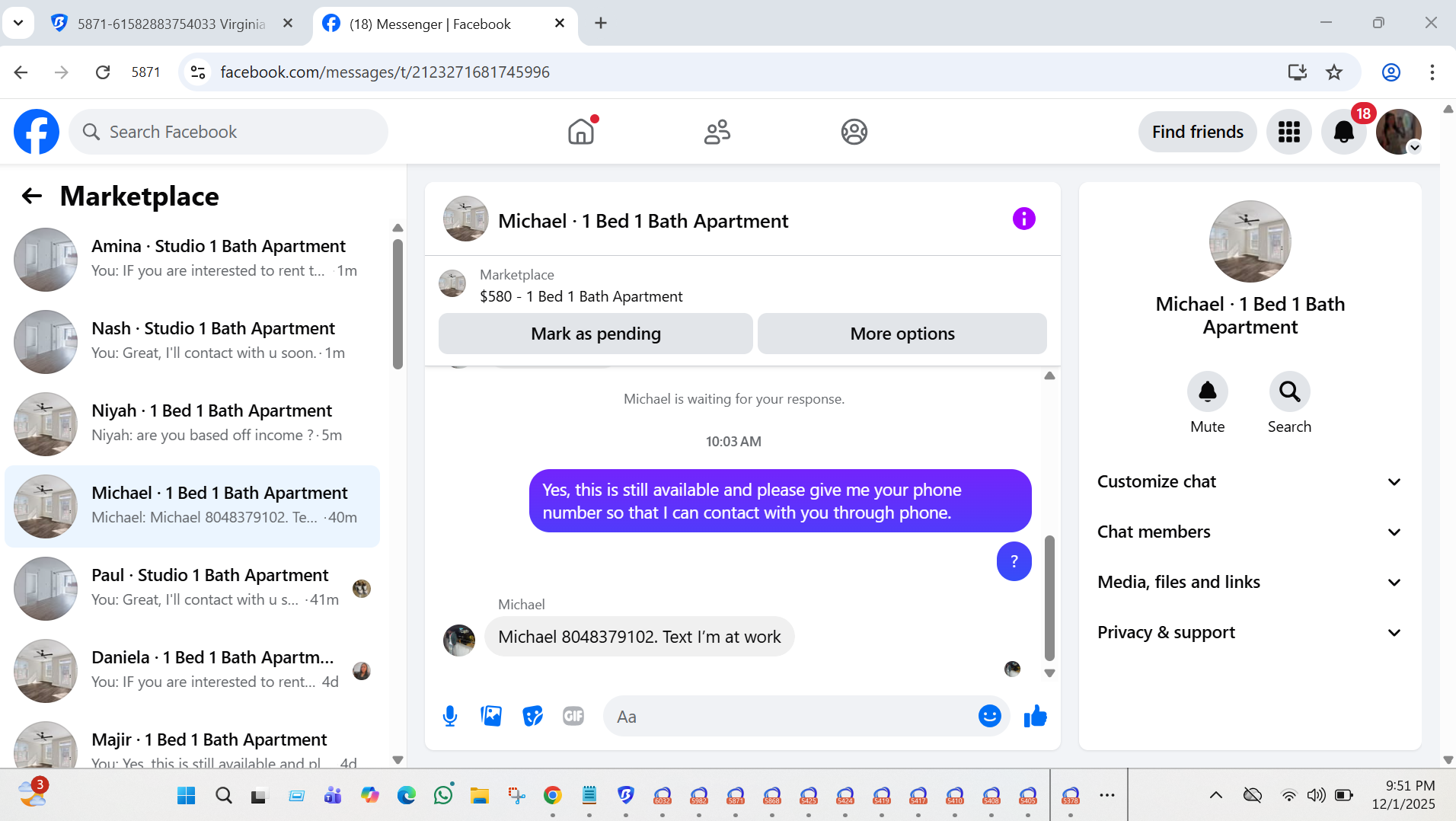This screenshot has height=821, width=1456.
Task: Focus the Aa message input box
Action: point(792,717)
